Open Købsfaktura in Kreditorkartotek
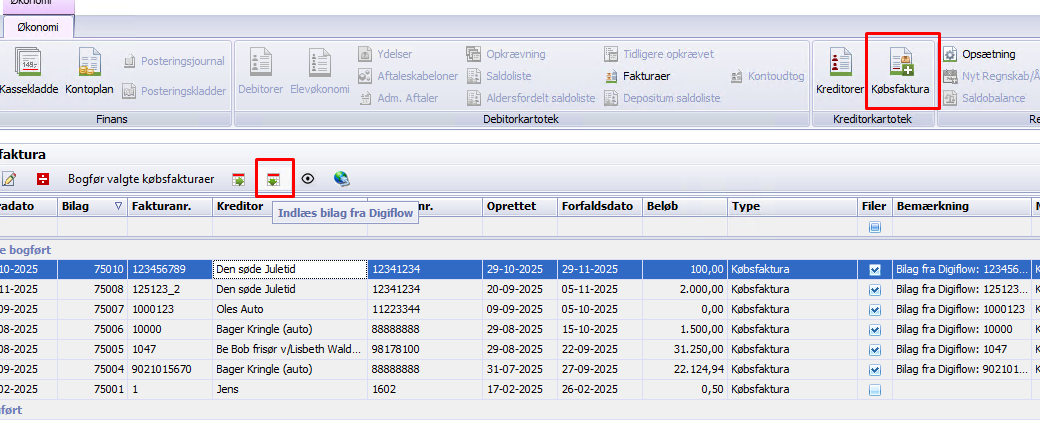This screenshot has height=446, width=1040. click(x=902, y=72)
